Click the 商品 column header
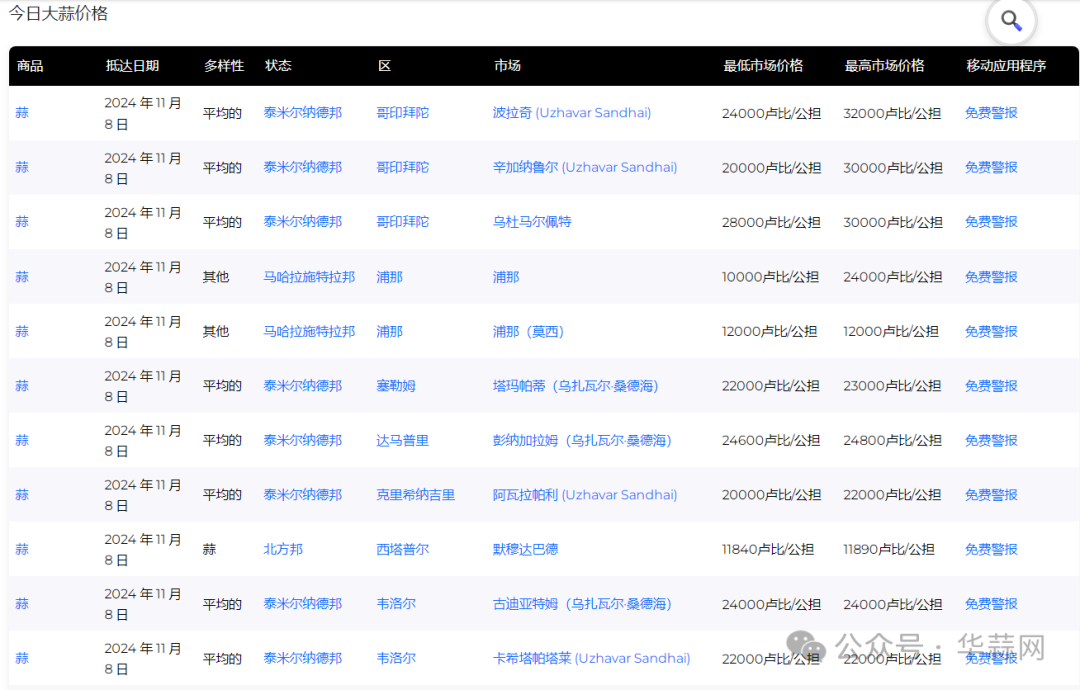Screen dimensions: 1080x690 click(x=30, y=65)
